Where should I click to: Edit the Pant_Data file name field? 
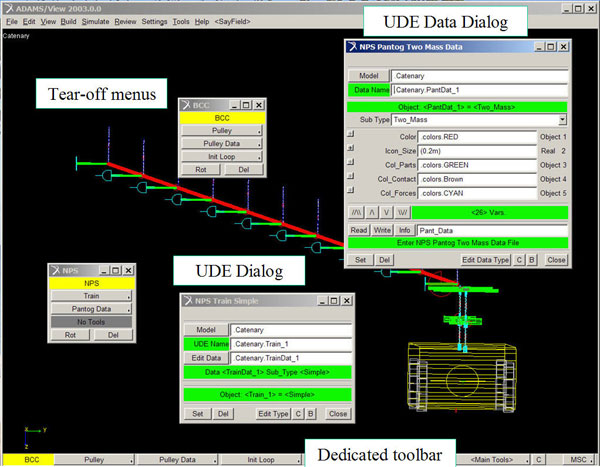coord(492,231)
